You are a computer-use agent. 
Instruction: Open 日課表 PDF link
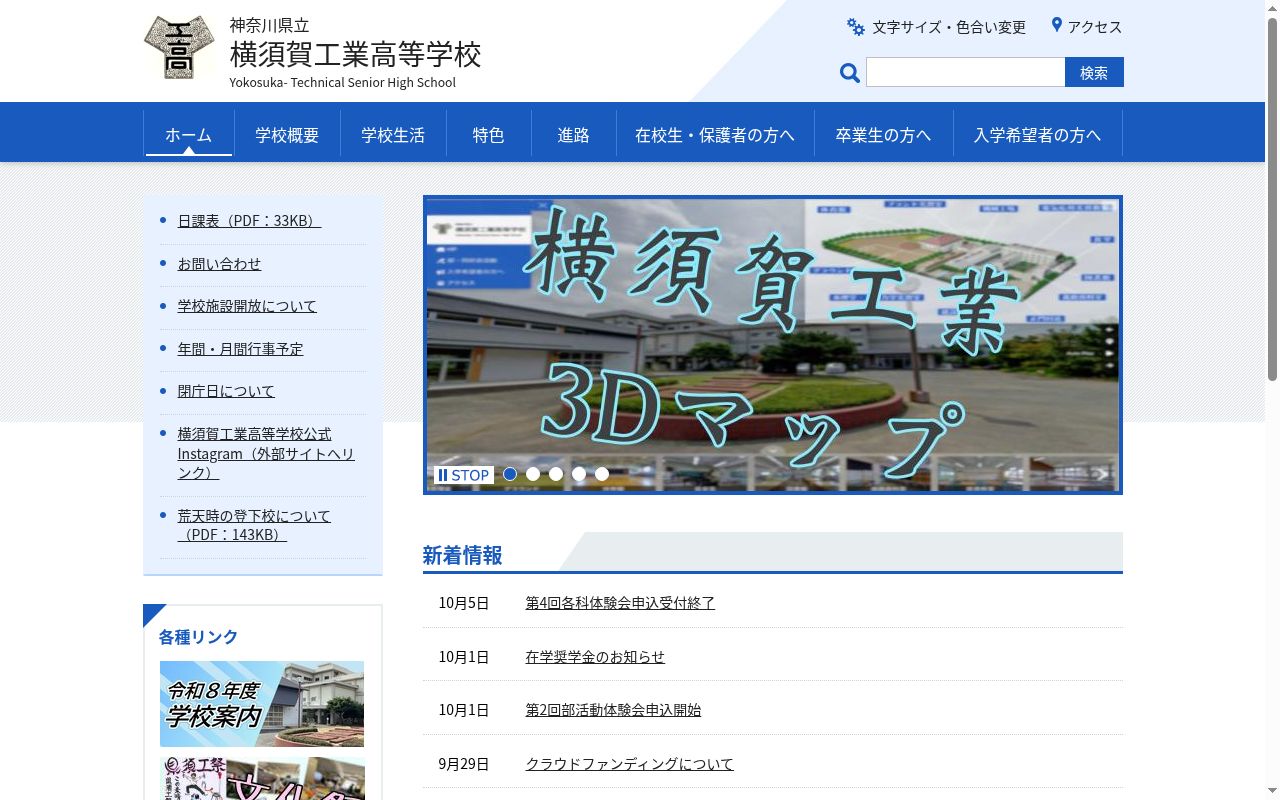click(249, 221)
